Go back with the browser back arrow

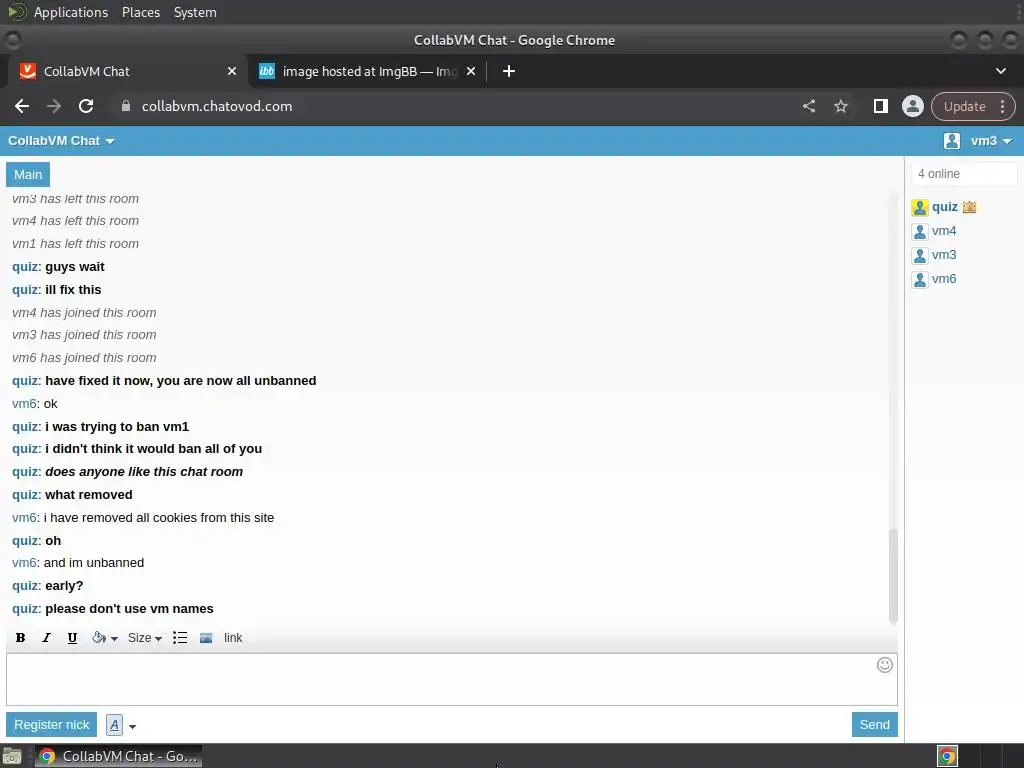[22, 106]
